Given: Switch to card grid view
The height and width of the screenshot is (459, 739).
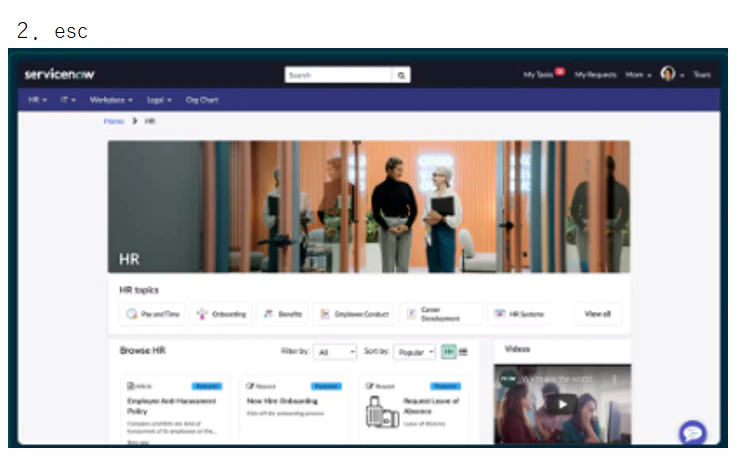Looking at the screenshot, I should point(449,352).
